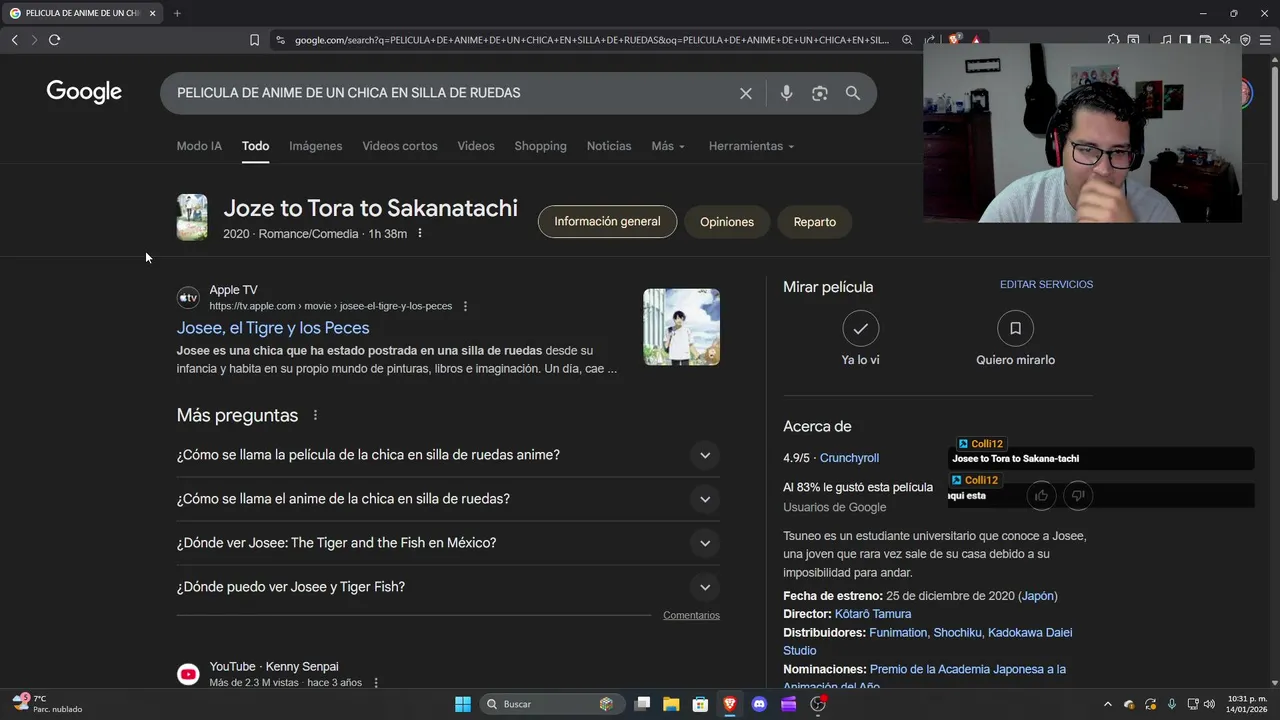The image size is (1280, 720).
Task: Open the Crunchyroll rating link
Action: [x=849, y=458]
